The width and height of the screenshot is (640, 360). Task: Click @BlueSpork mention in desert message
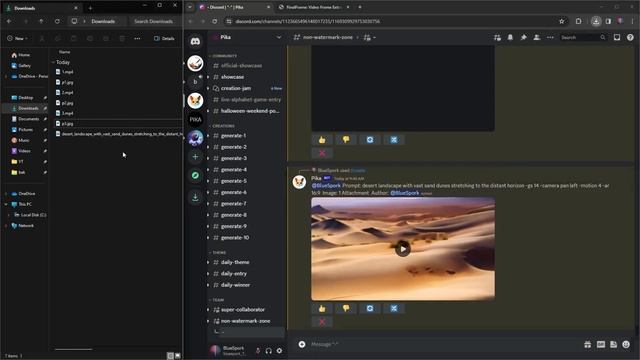point(326,186)
